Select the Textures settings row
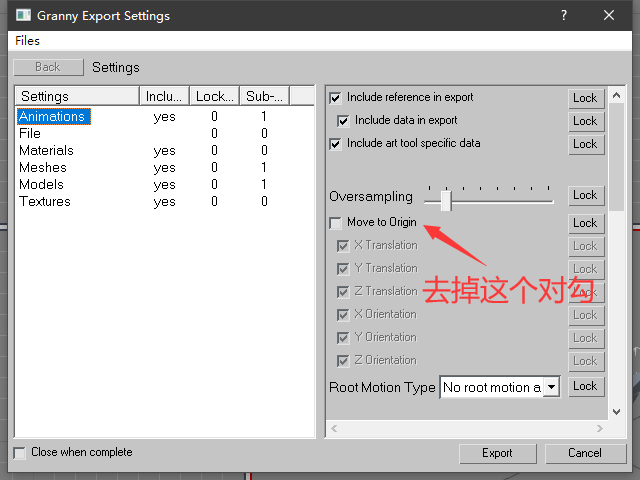 45,201
